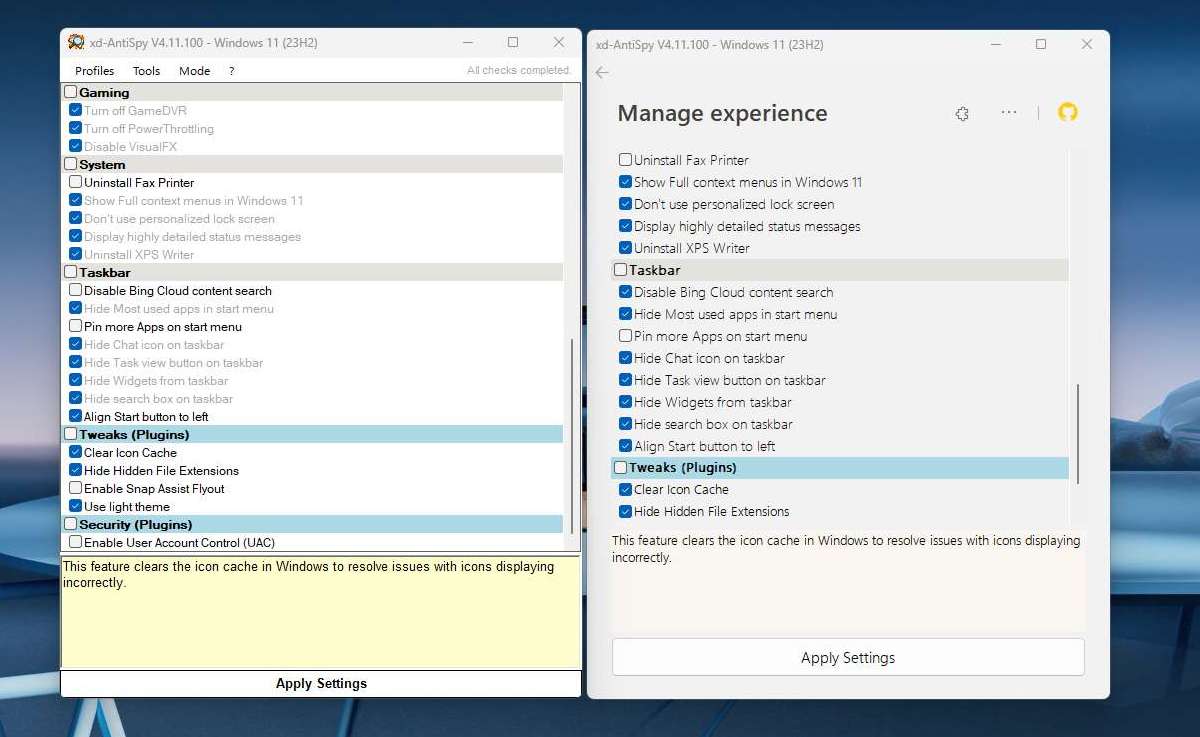Click the xd-AntiSpy owl app icon in left window title bar
This screenshot has width=1200, height=737.
point(76,42)
